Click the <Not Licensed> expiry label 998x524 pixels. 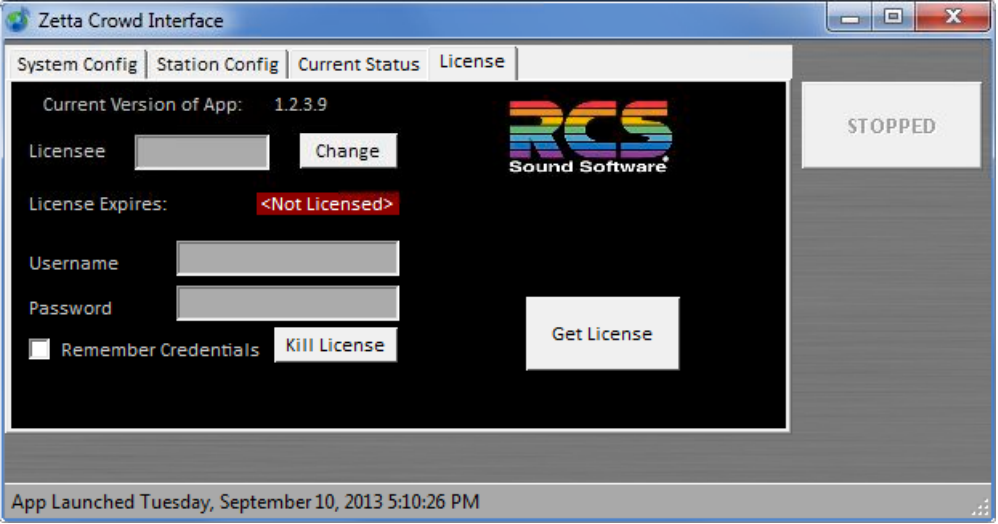pyautogui.click(x=327, y=204)
